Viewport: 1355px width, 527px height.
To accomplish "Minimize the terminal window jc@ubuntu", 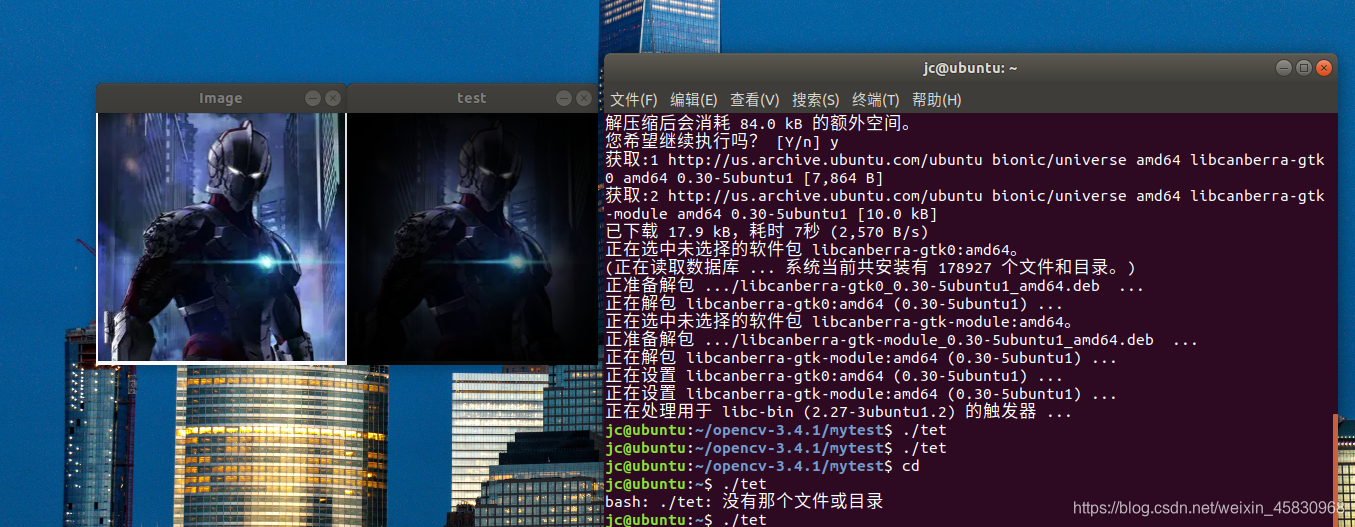I will click(1284, 68).
